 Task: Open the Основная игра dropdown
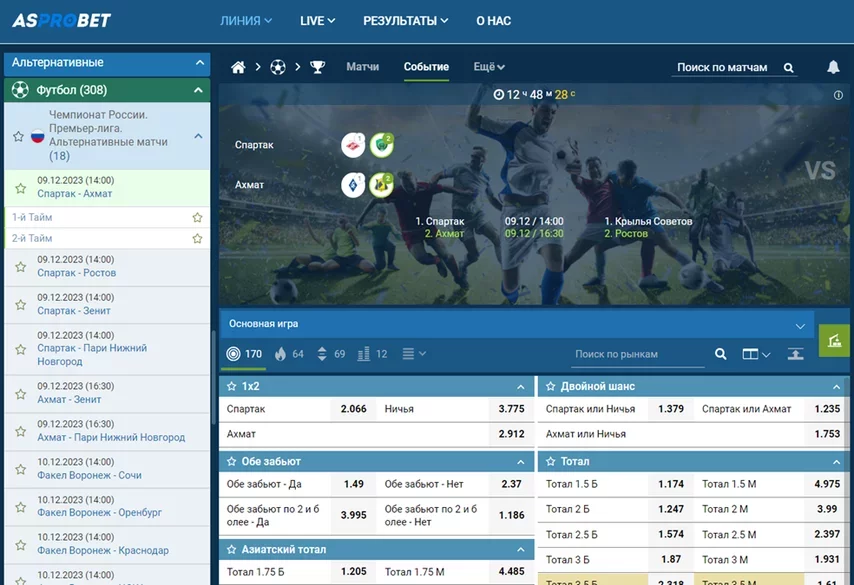(x=800, y=326)
